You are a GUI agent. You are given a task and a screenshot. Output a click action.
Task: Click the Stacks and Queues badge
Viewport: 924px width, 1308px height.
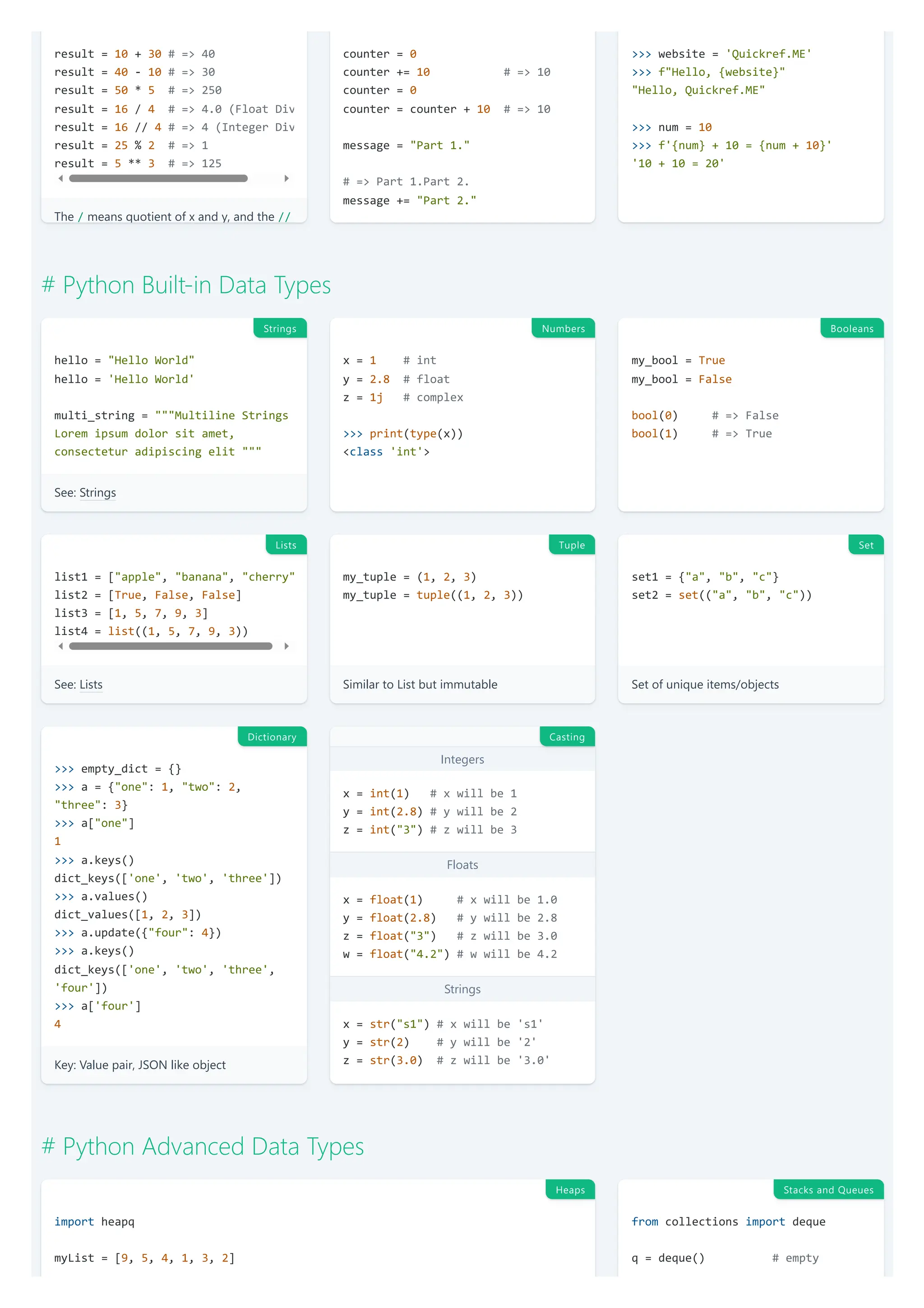[828, 1190]
